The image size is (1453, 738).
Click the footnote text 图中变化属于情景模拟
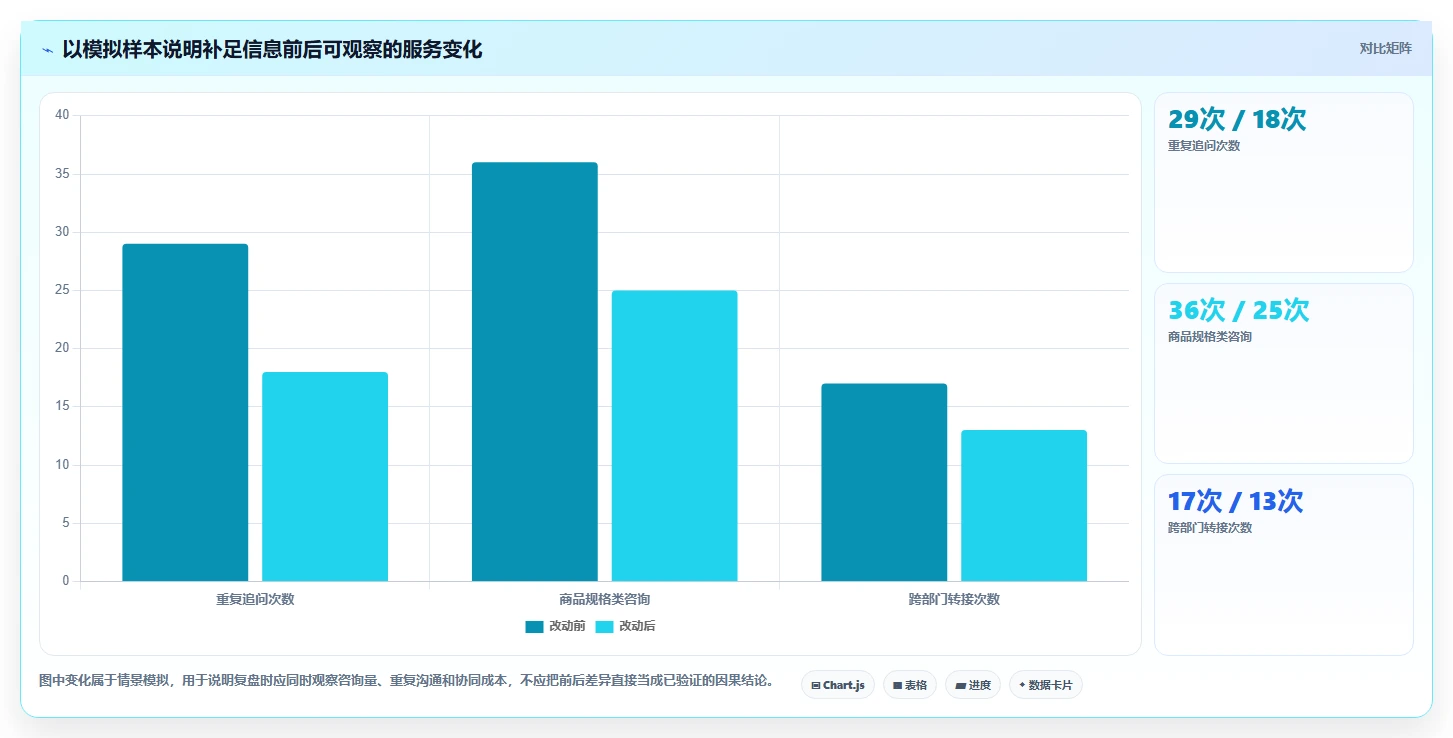[x=406, y=681]
